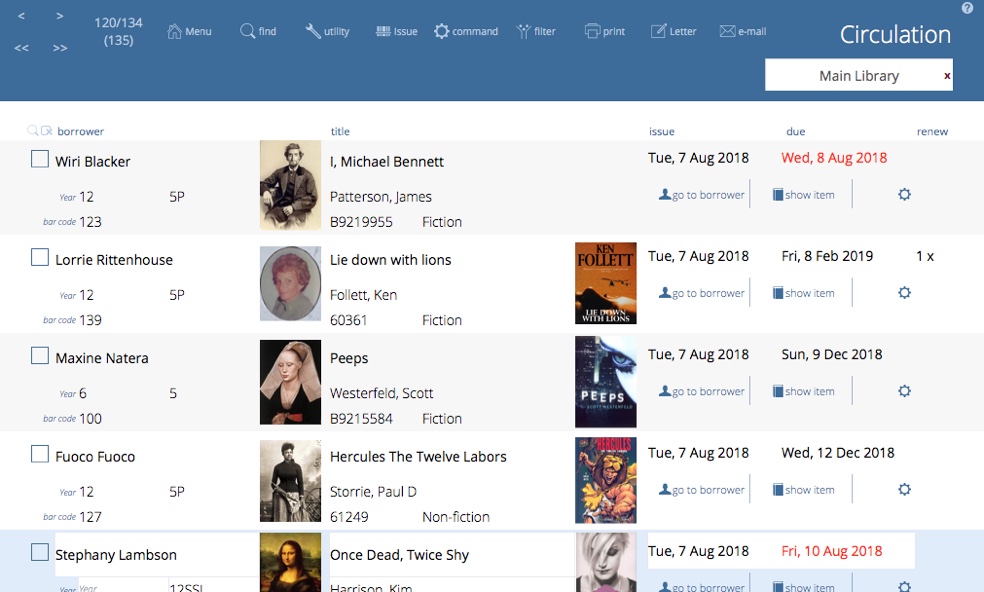The image size is (984, 592).
Task: Click show item for Lie down with lions
Action: [x=803, y=293]
